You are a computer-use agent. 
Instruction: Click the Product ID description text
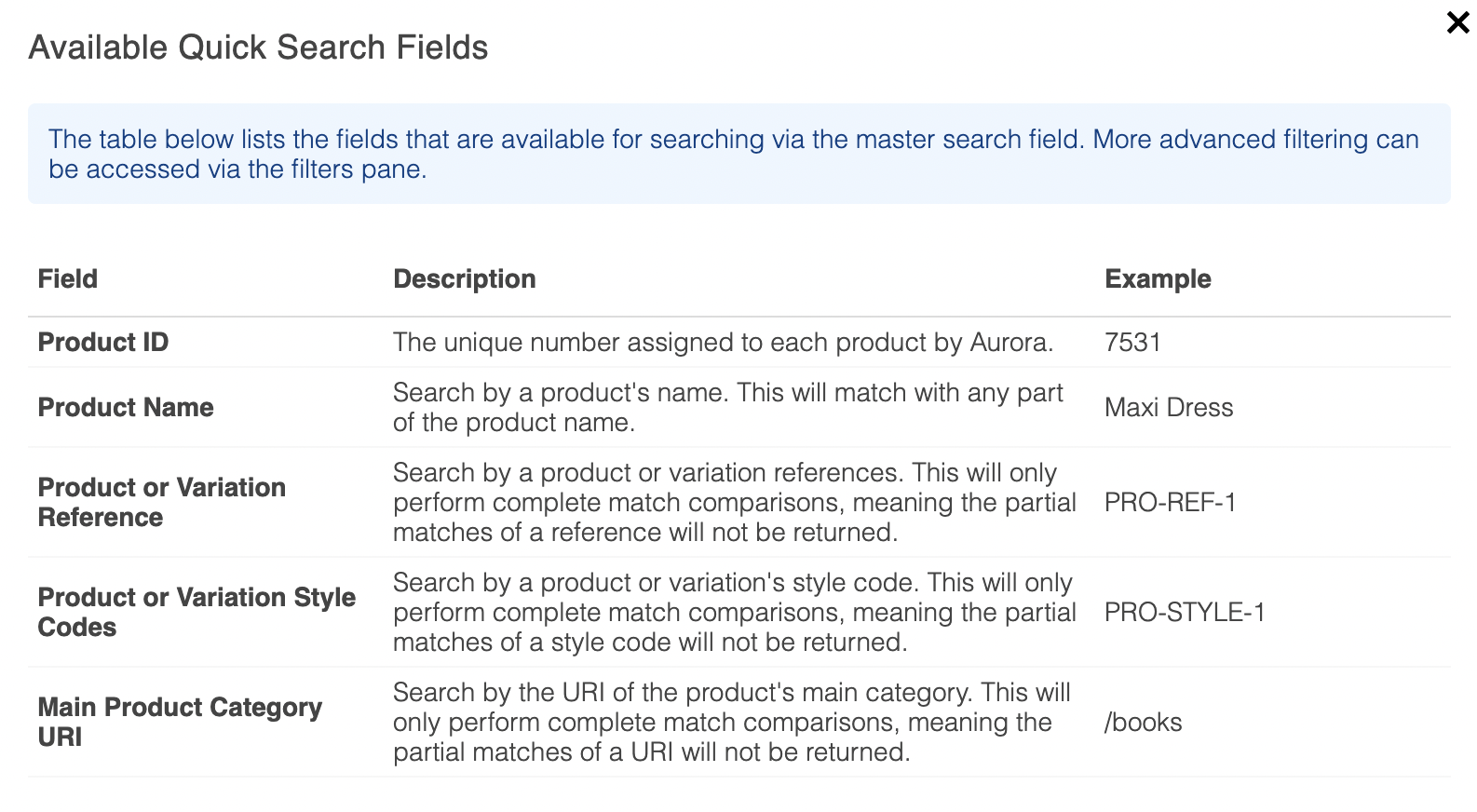723,343
